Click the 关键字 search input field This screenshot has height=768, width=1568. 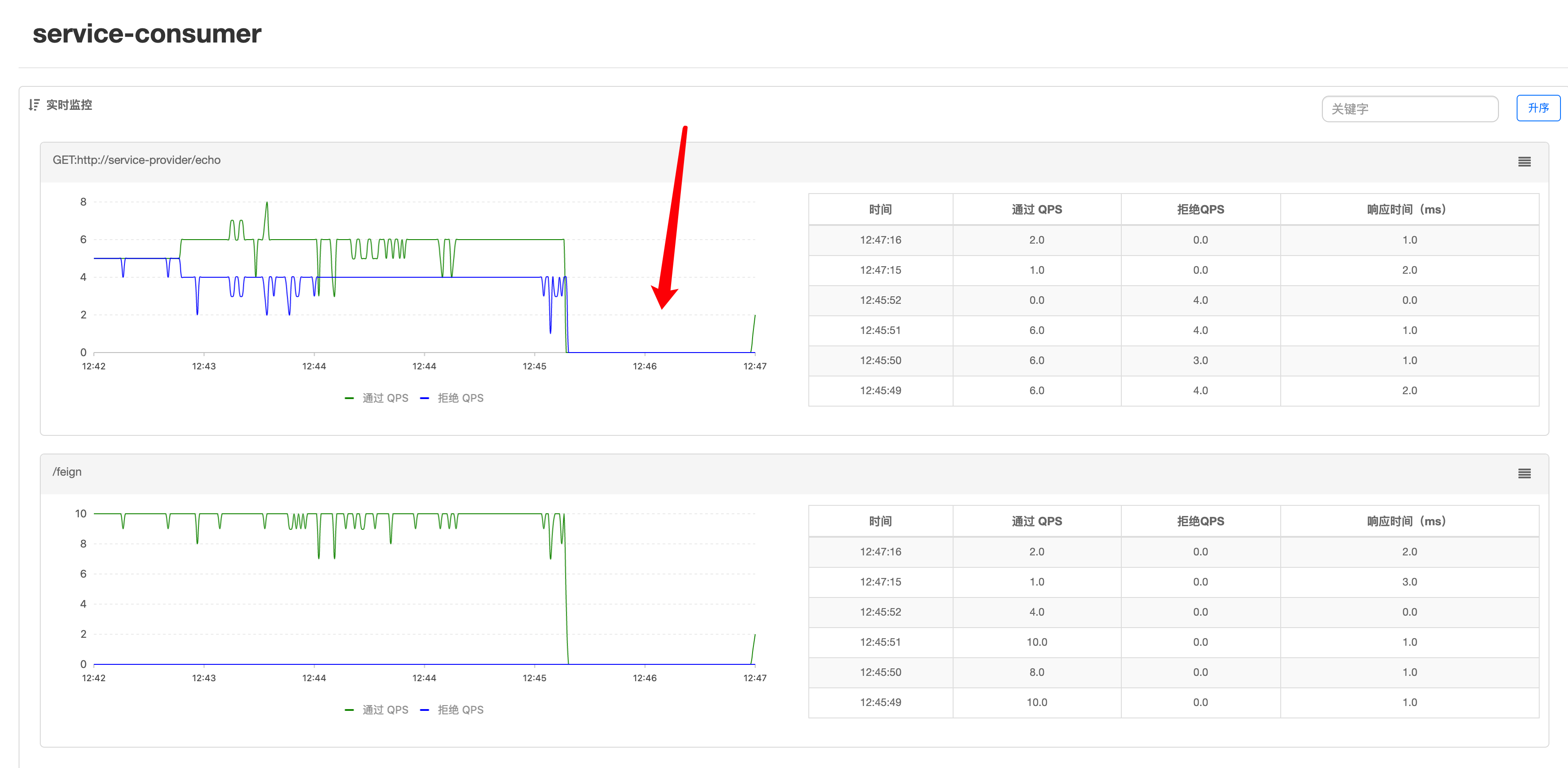click(1410, 109)
